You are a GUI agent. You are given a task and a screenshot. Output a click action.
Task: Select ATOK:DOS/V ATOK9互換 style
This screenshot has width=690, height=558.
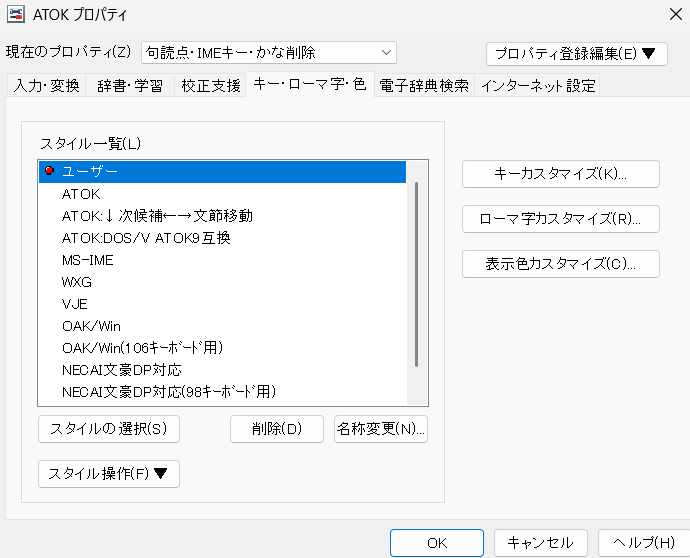[222, 238]
